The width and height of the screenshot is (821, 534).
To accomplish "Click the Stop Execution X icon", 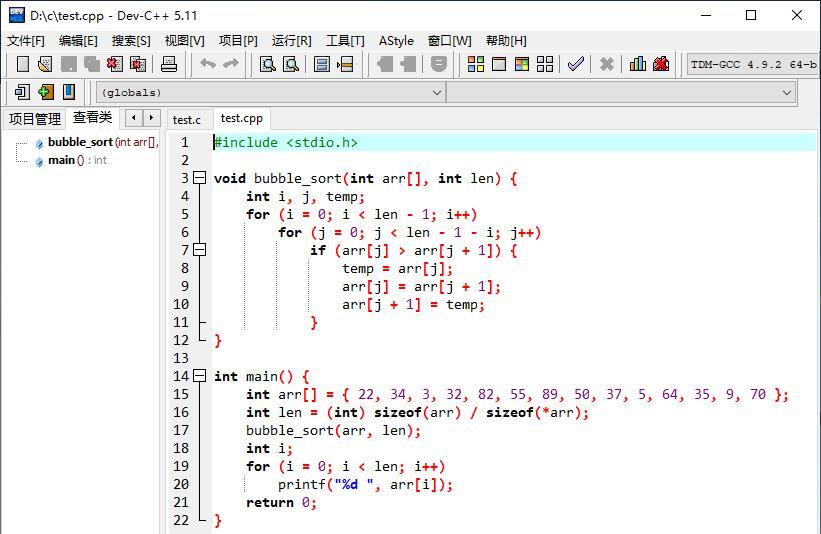I will [x=606, y=64].
